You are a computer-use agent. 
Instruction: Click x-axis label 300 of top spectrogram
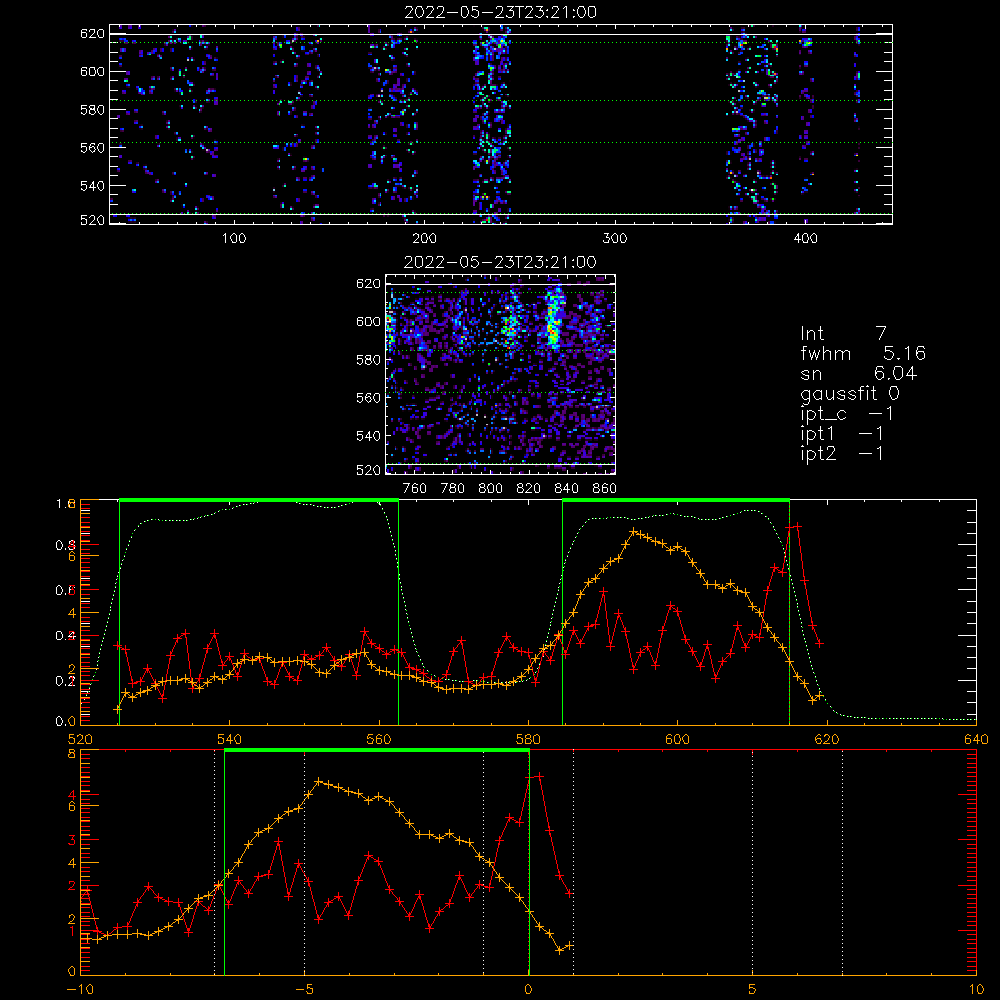coord(615,239)
